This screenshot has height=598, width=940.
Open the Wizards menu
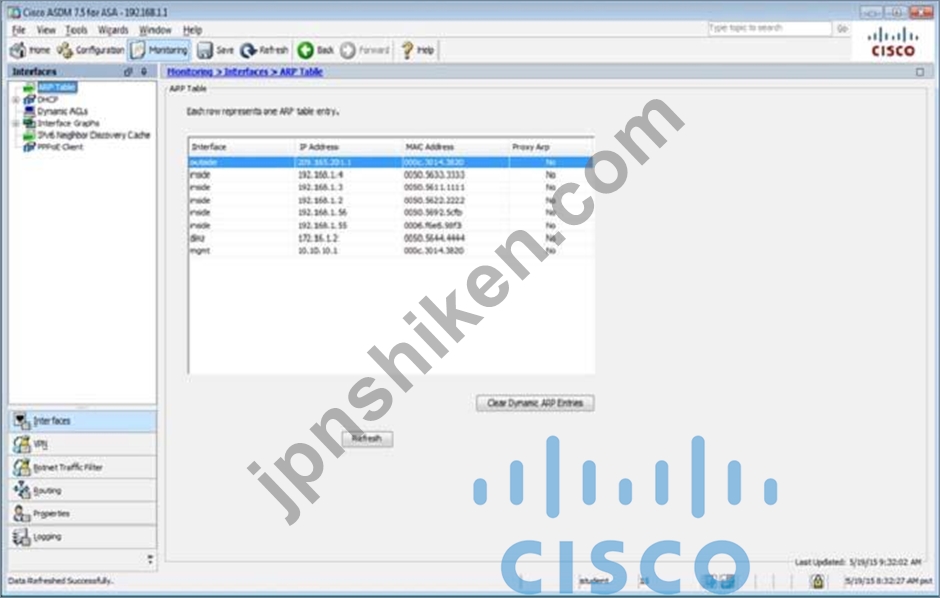coord(113,30)
